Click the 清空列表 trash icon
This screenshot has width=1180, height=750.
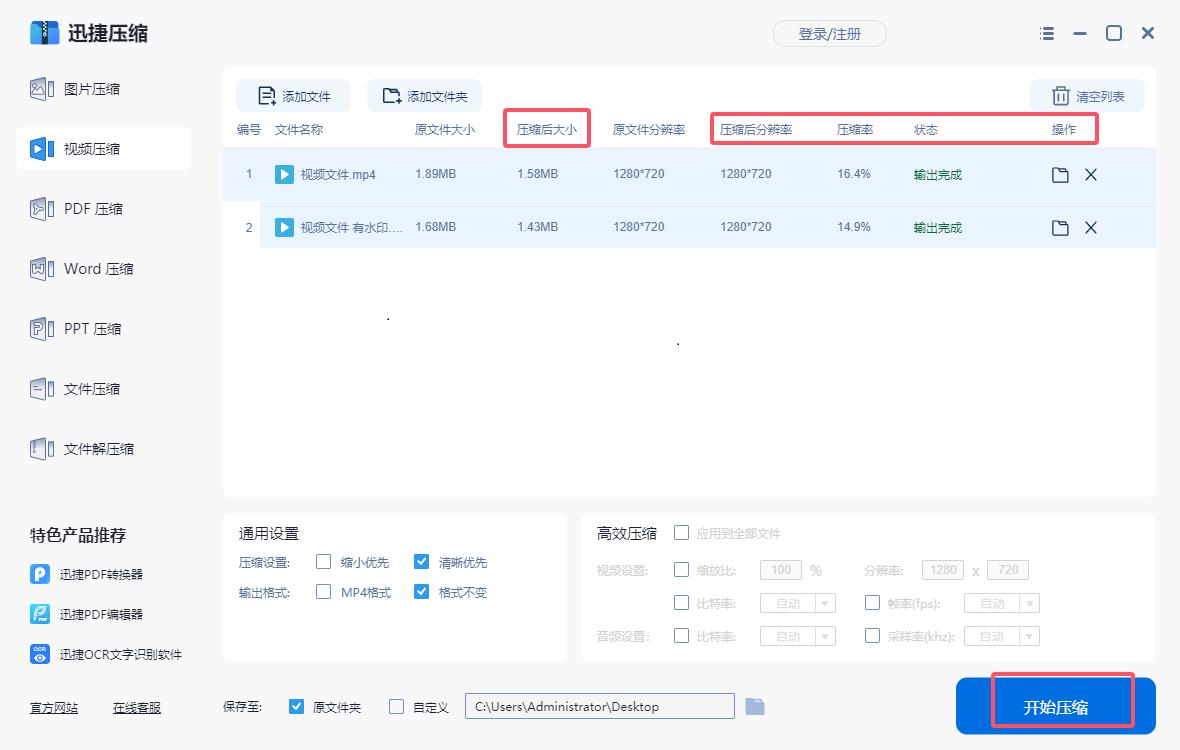[x=1060, y=95]
